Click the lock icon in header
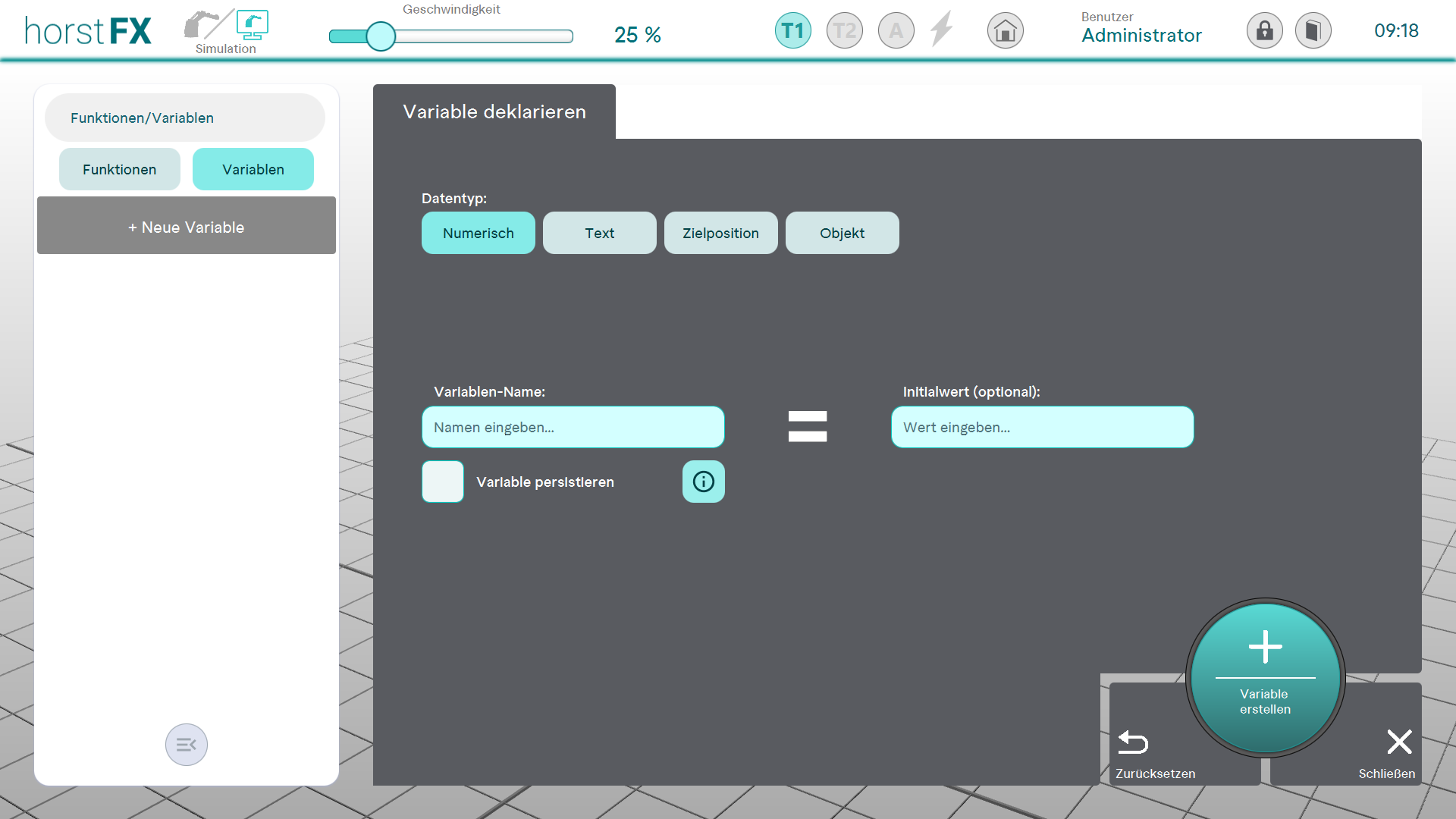 click(x=1264, y=31)
